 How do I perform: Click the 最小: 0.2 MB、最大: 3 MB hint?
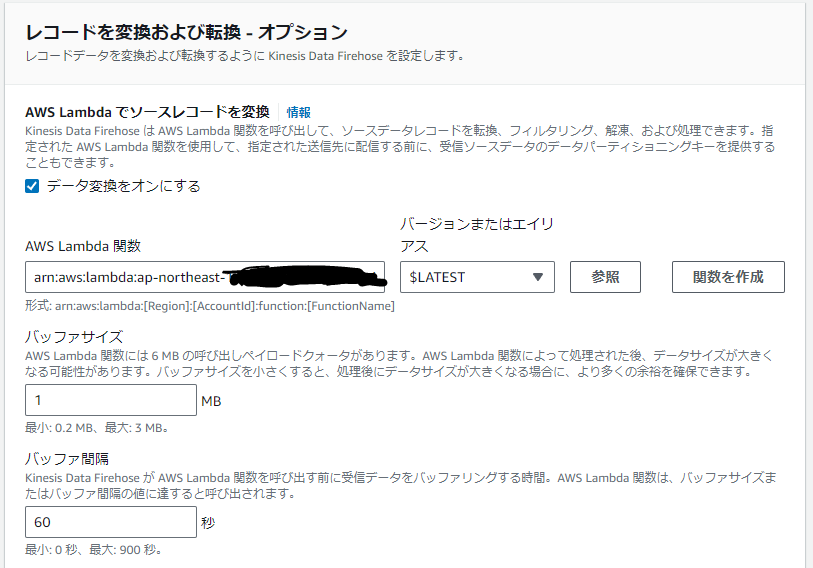pyautogui.click(x=96, y=428)
